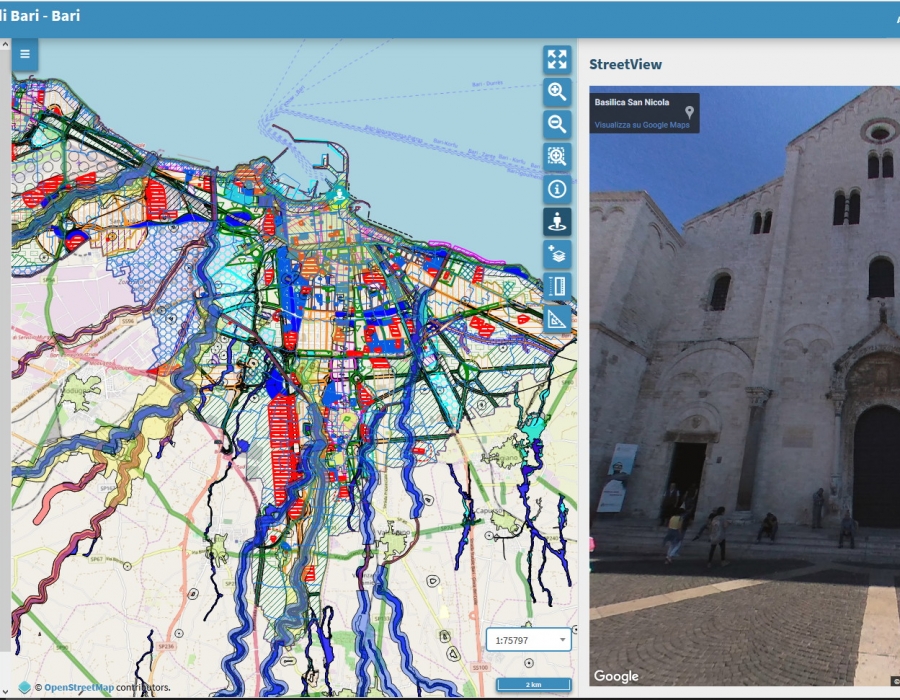Image resolution: width=900 pixels, height=700 pixels.
Task: Click the Google logo in StreetView
Action: (x=616, y=676)
